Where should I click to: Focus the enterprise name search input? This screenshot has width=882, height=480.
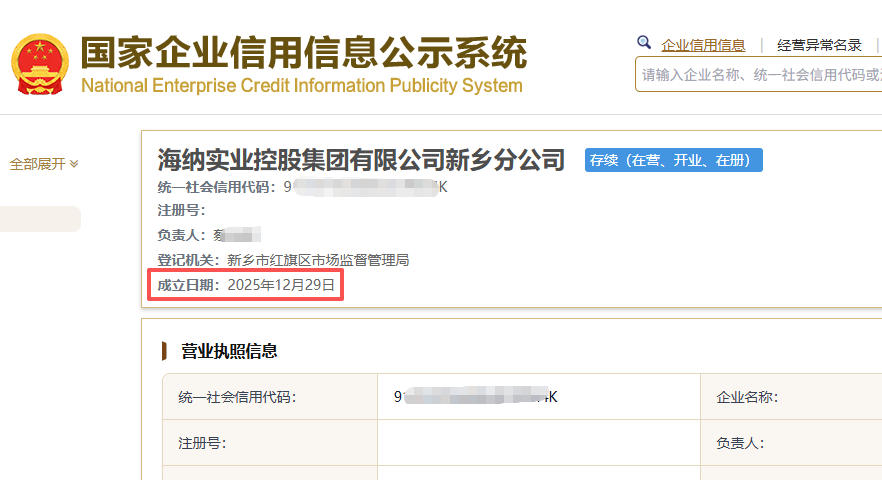point(759,74)
